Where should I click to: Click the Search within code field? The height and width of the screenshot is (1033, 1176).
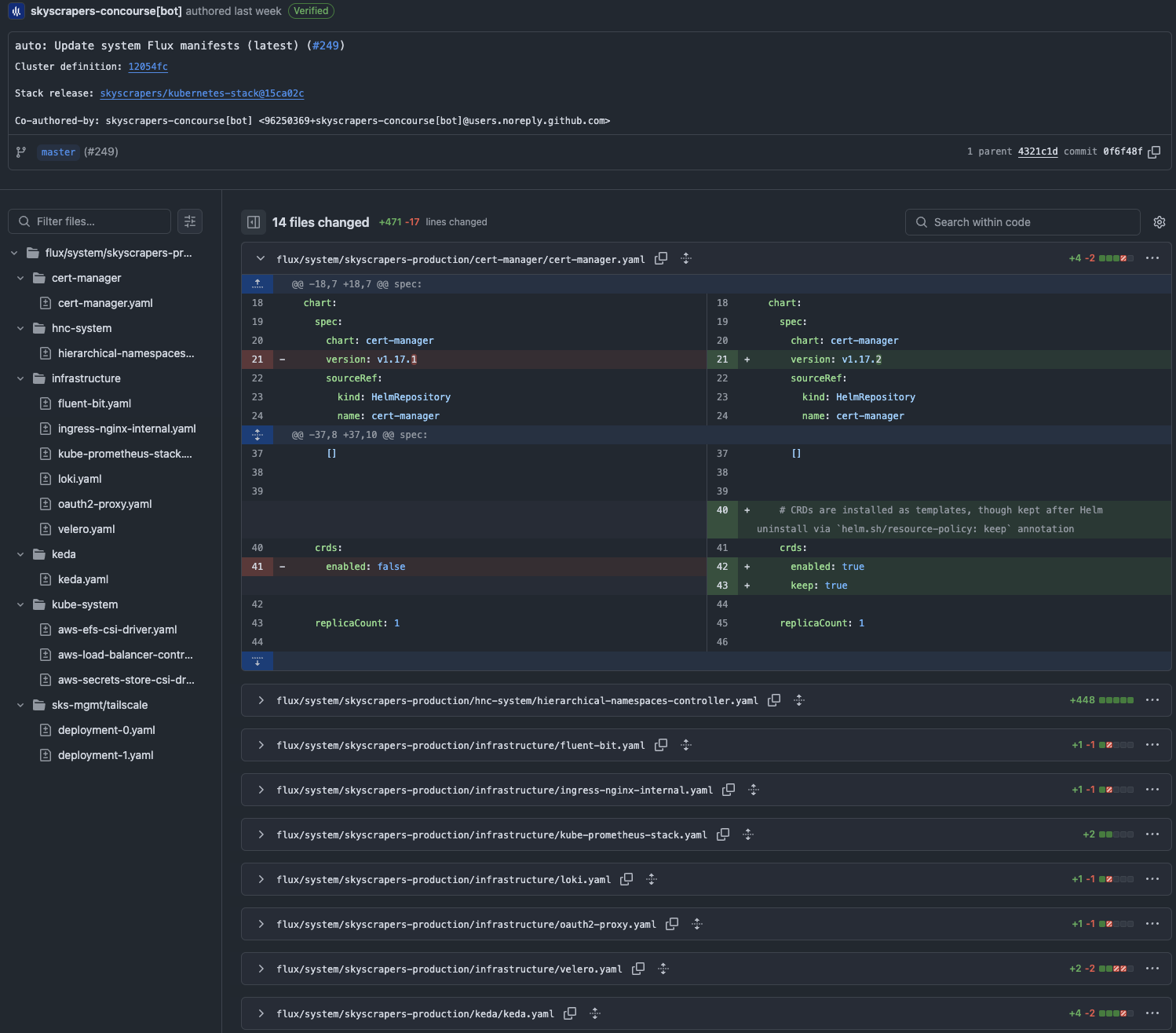[1022, 222]
